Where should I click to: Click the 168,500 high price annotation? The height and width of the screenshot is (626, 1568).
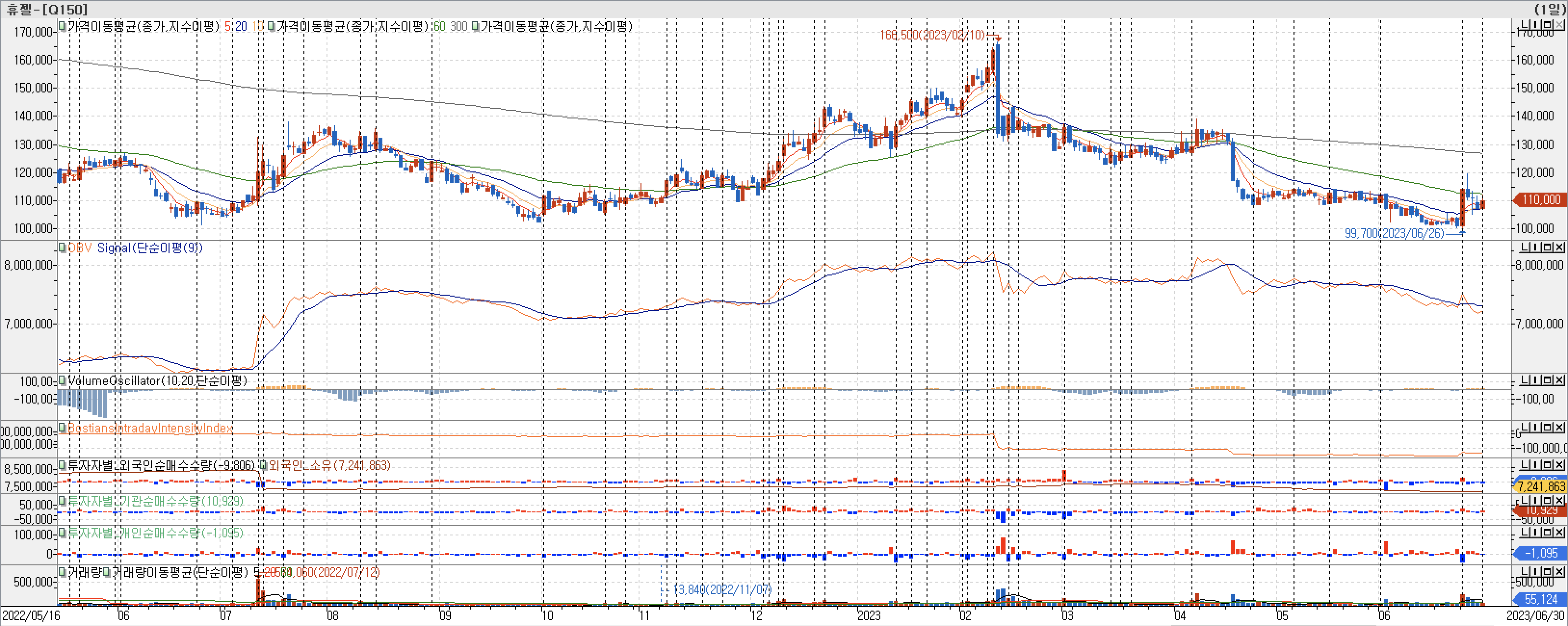coord(931,35)
